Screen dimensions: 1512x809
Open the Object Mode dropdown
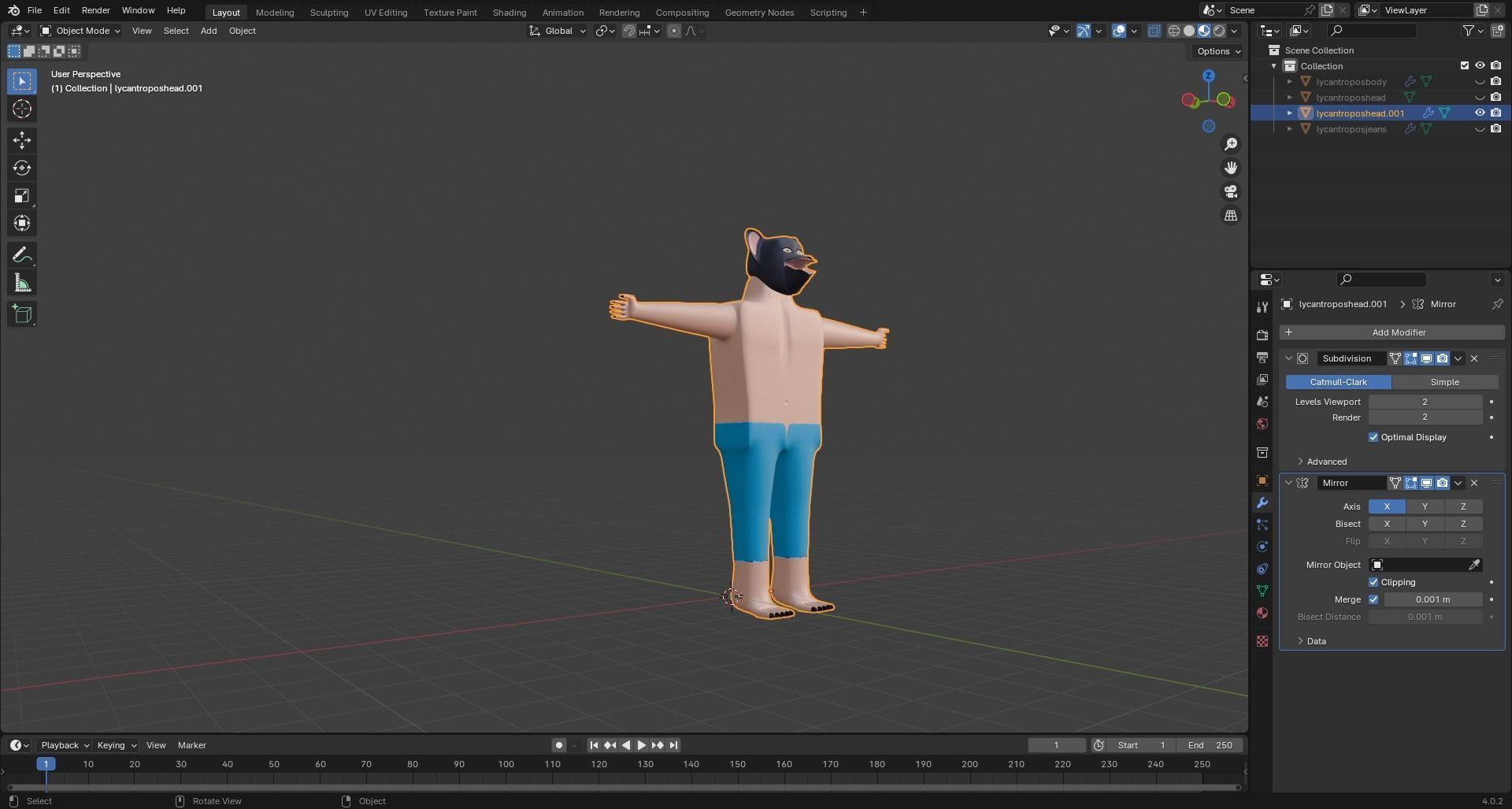[x=80, y=31]
